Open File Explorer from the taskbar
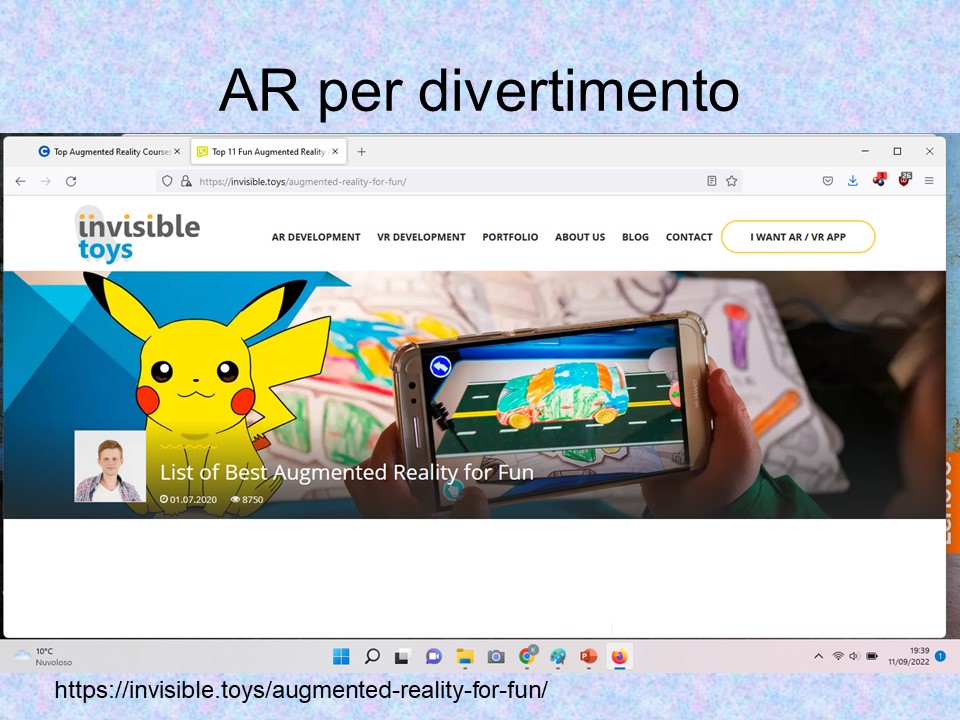The height and width of the screenshot is (720, 960). pyautogui.click(x=465, y=656)
